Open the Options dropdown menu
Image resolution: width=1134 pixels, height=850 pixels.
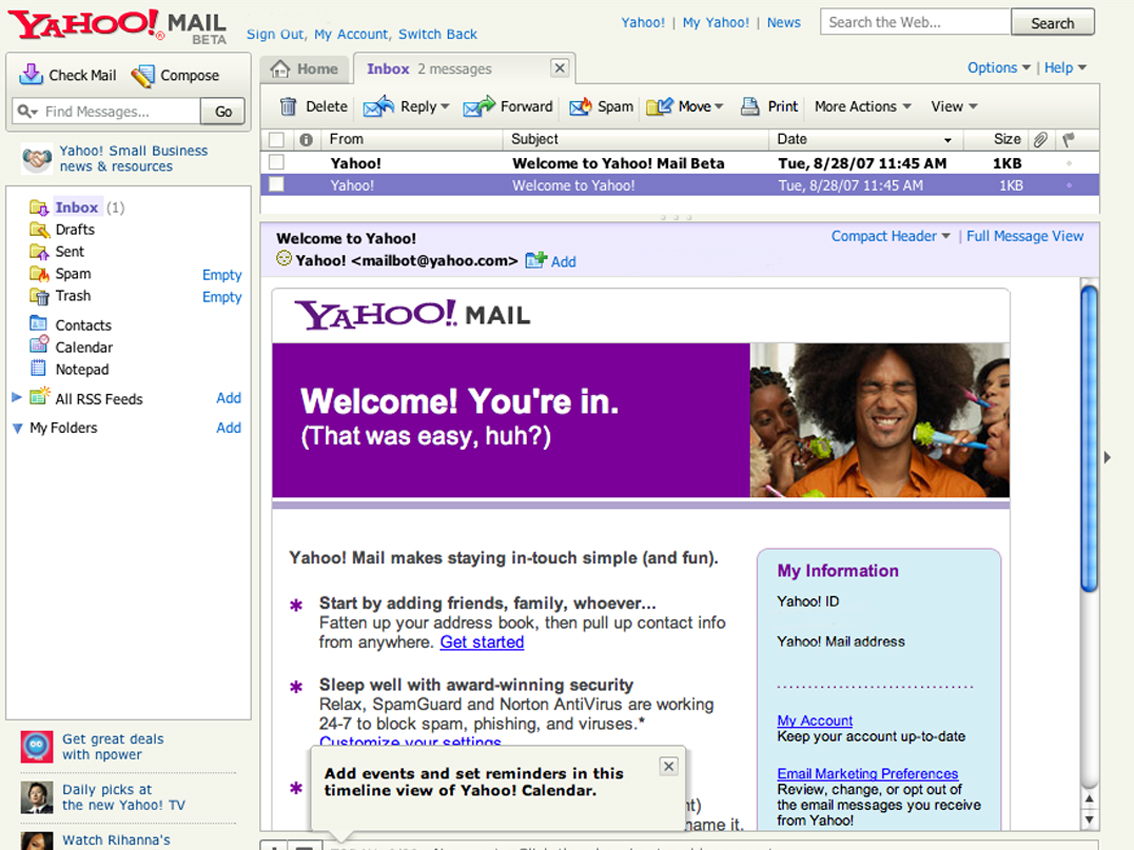pyautogui.click(x=999, y=67)
